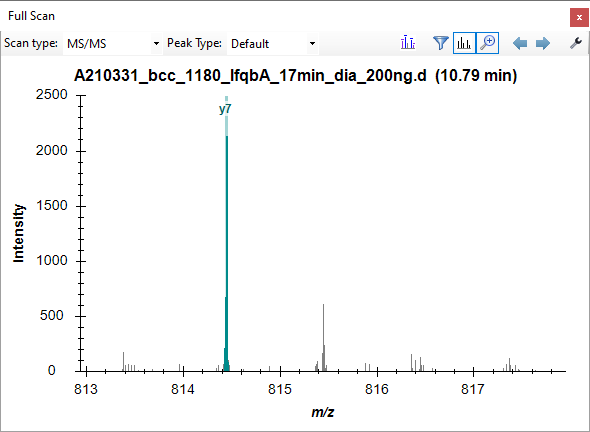
Task: Select the MS/MS scan type field
Action: pos(113,43)
